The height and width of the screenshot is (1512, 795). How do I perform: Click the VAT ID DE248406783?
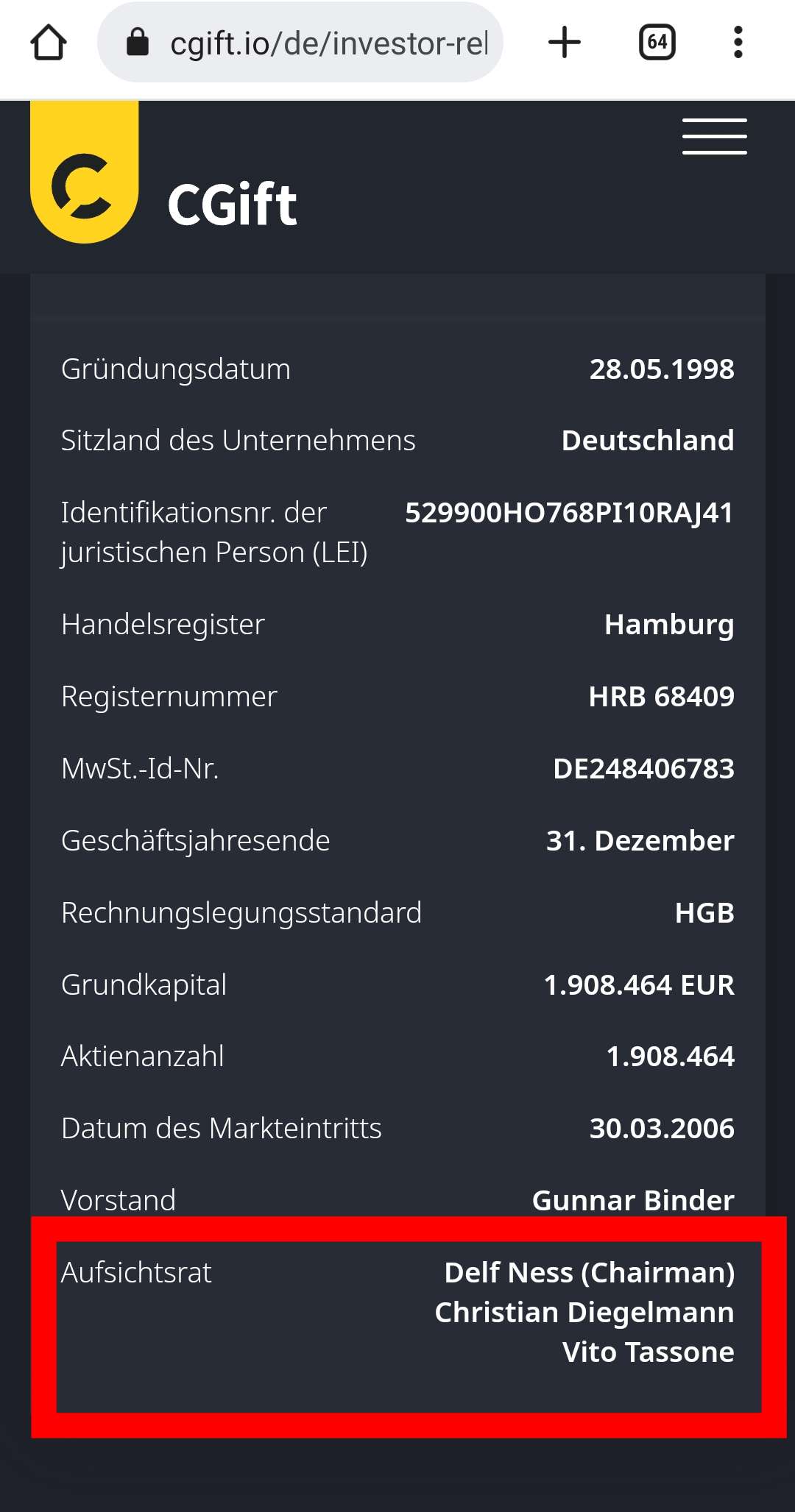[643, 768]
